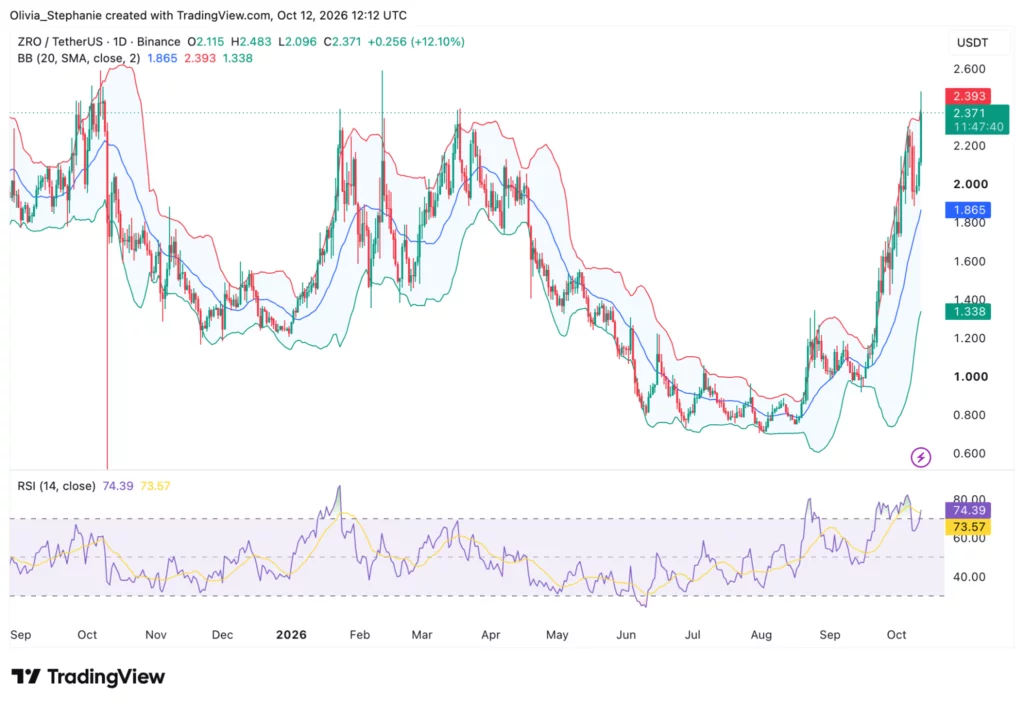Click the 1.000 price axis label
The height and width of the screenshot is (706, 1024).
point(970,377)
